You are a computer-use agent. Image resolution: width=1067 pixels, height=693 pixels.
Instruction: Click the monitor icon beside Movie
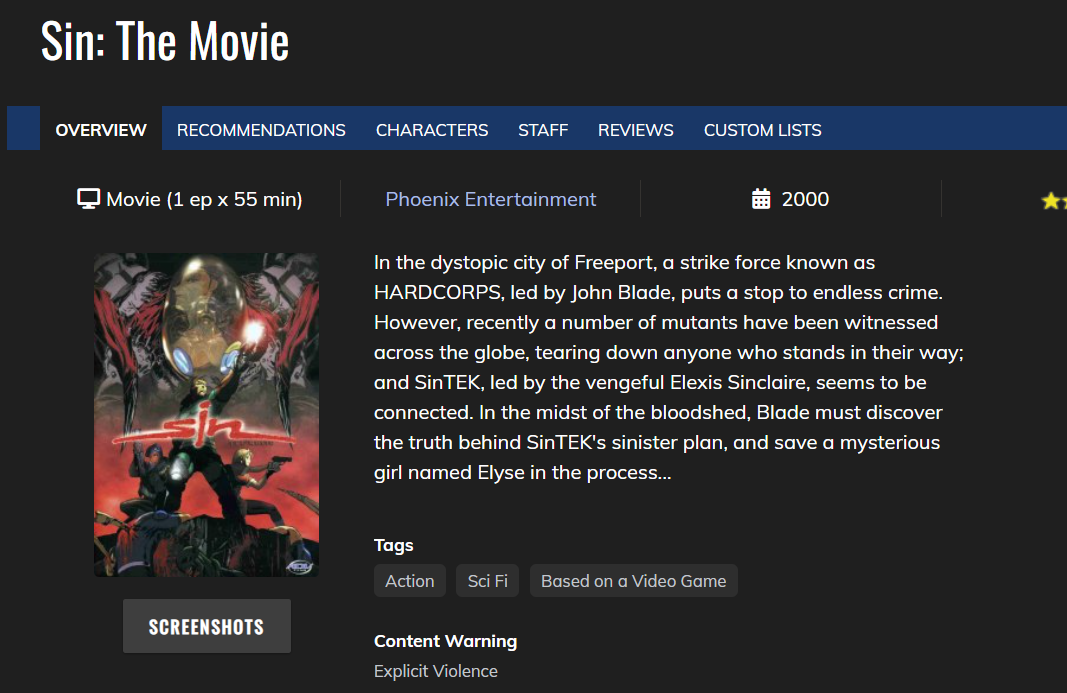tap(89, 199)
